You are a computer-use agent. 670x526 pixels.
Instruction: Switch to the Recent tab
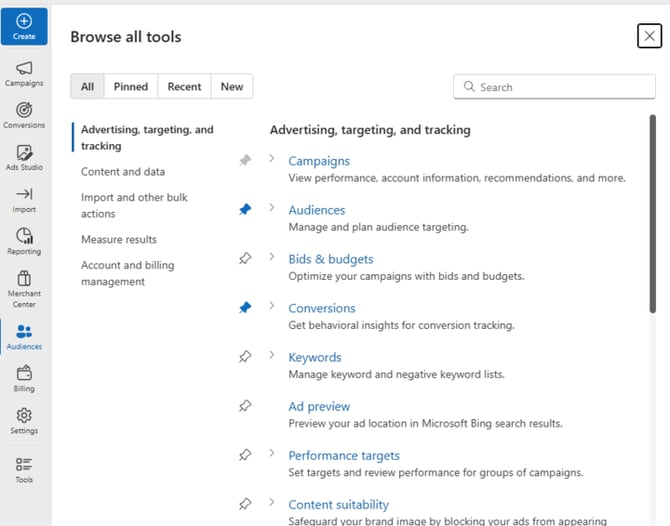click(x=184, y=87)
